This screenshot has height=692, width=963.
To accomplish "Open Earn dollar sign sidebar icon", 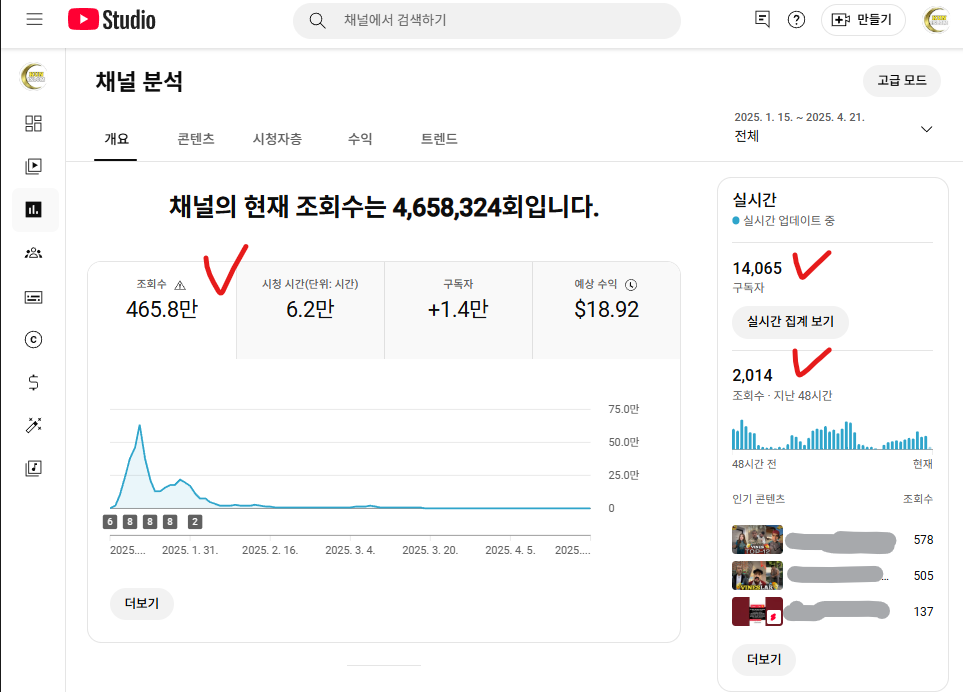I will (x=33, y=383).
